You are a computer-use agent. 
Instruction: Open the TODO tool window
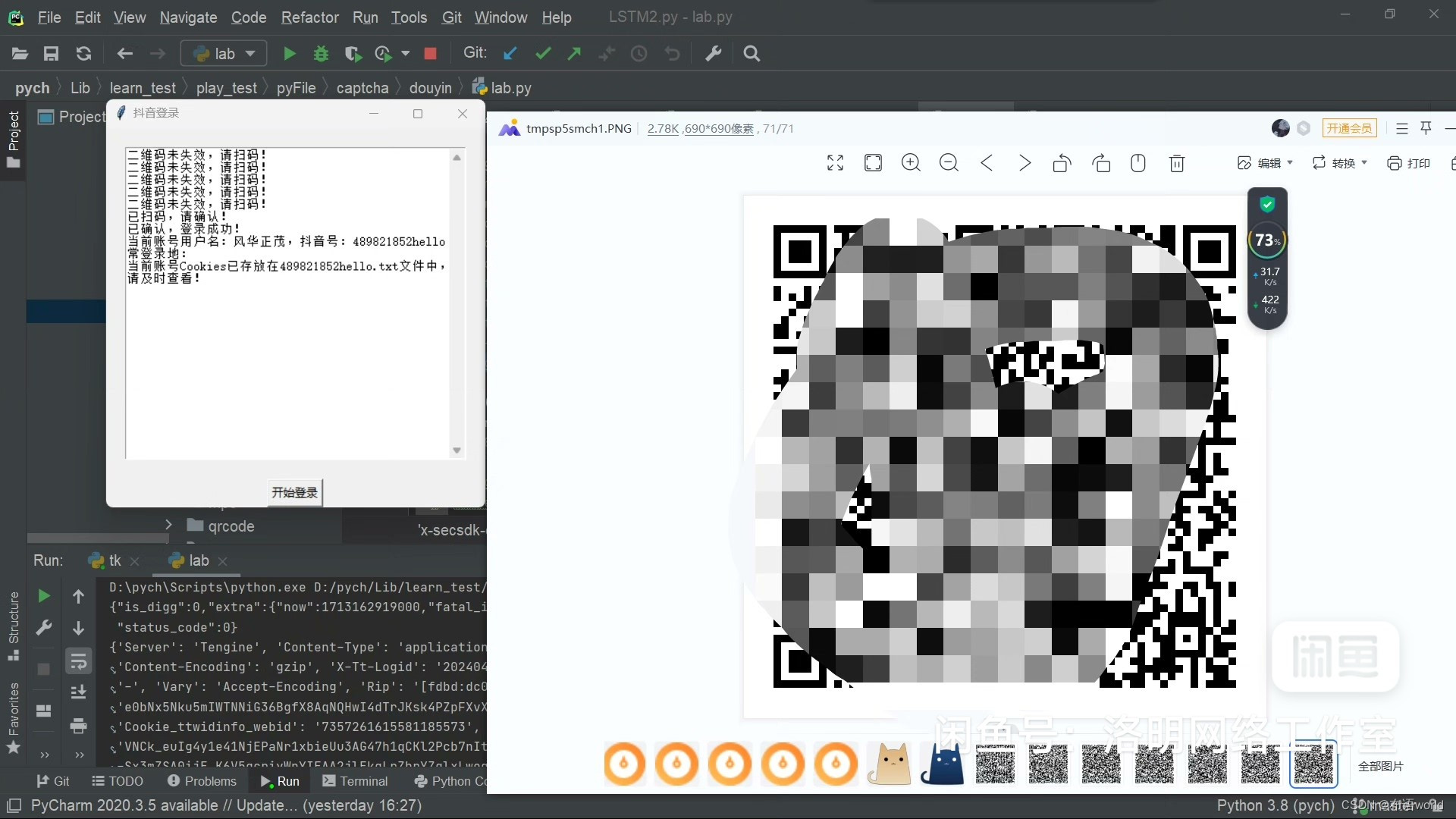(x=118, y=781)
